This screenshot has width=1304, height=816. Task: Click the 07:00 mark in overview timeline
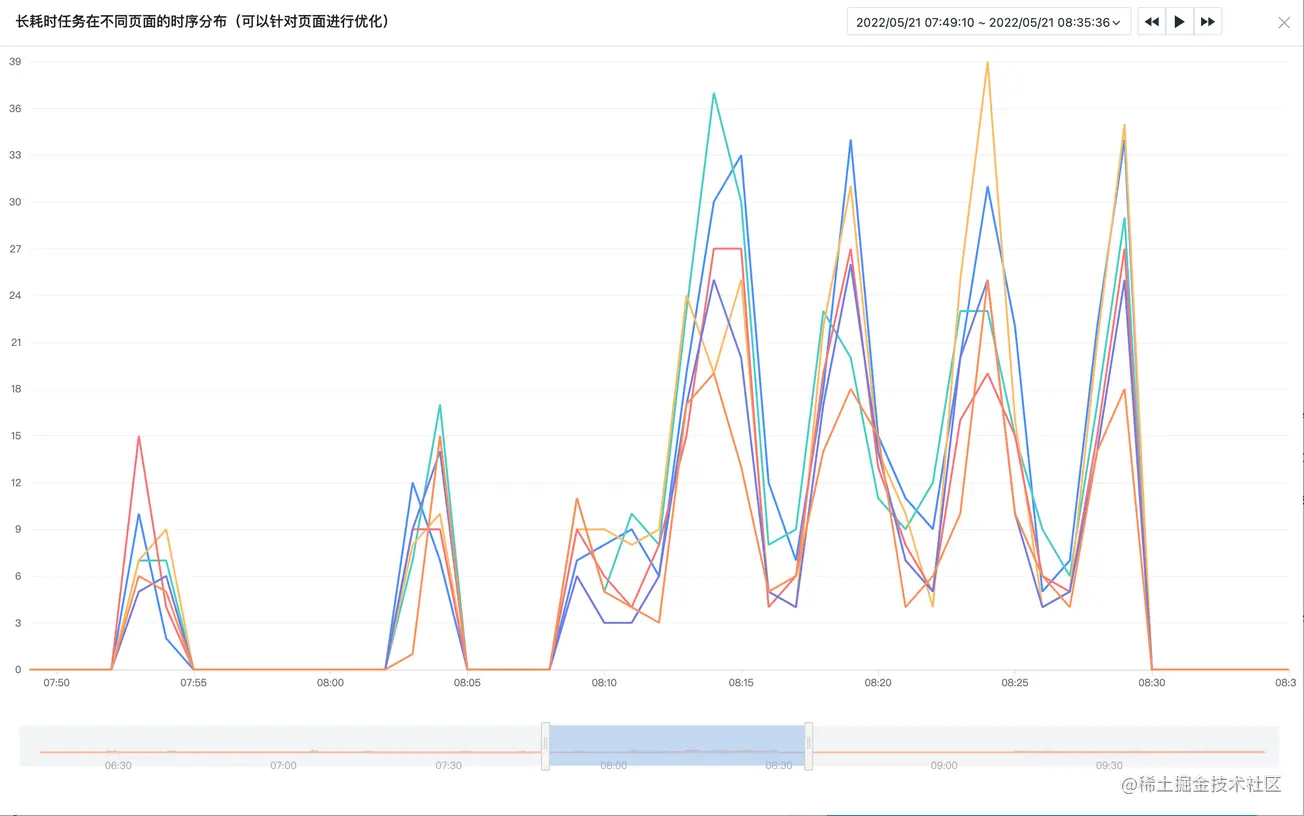pyautogui.click(x=283, y=765)
